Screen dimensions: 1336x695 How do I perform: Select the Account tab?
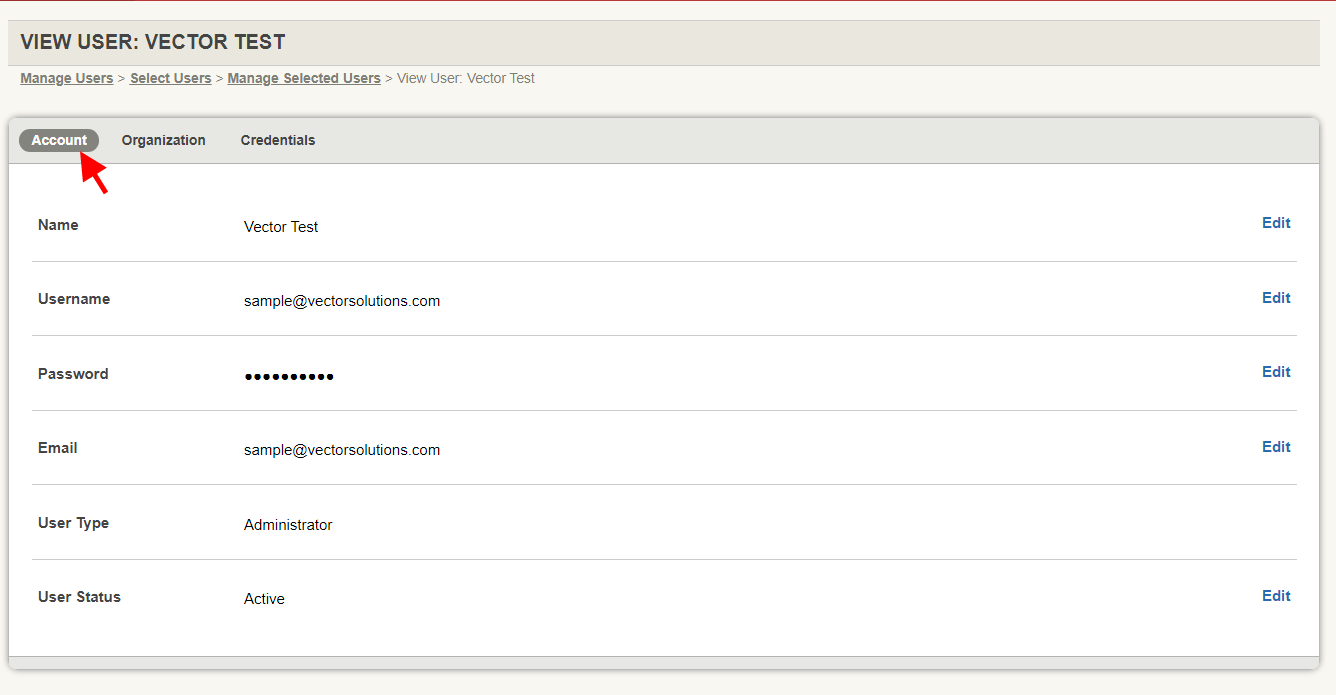pos(58,140)
